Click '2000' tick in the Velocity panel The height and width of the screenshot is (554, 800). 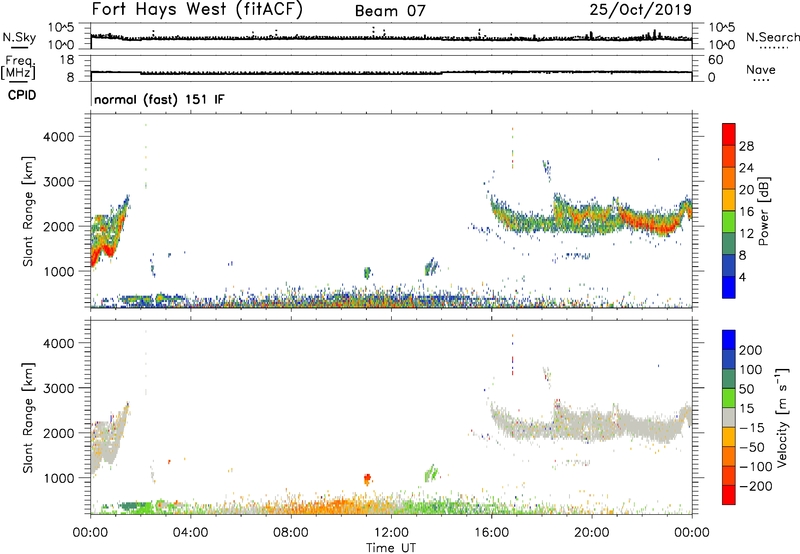59,433
